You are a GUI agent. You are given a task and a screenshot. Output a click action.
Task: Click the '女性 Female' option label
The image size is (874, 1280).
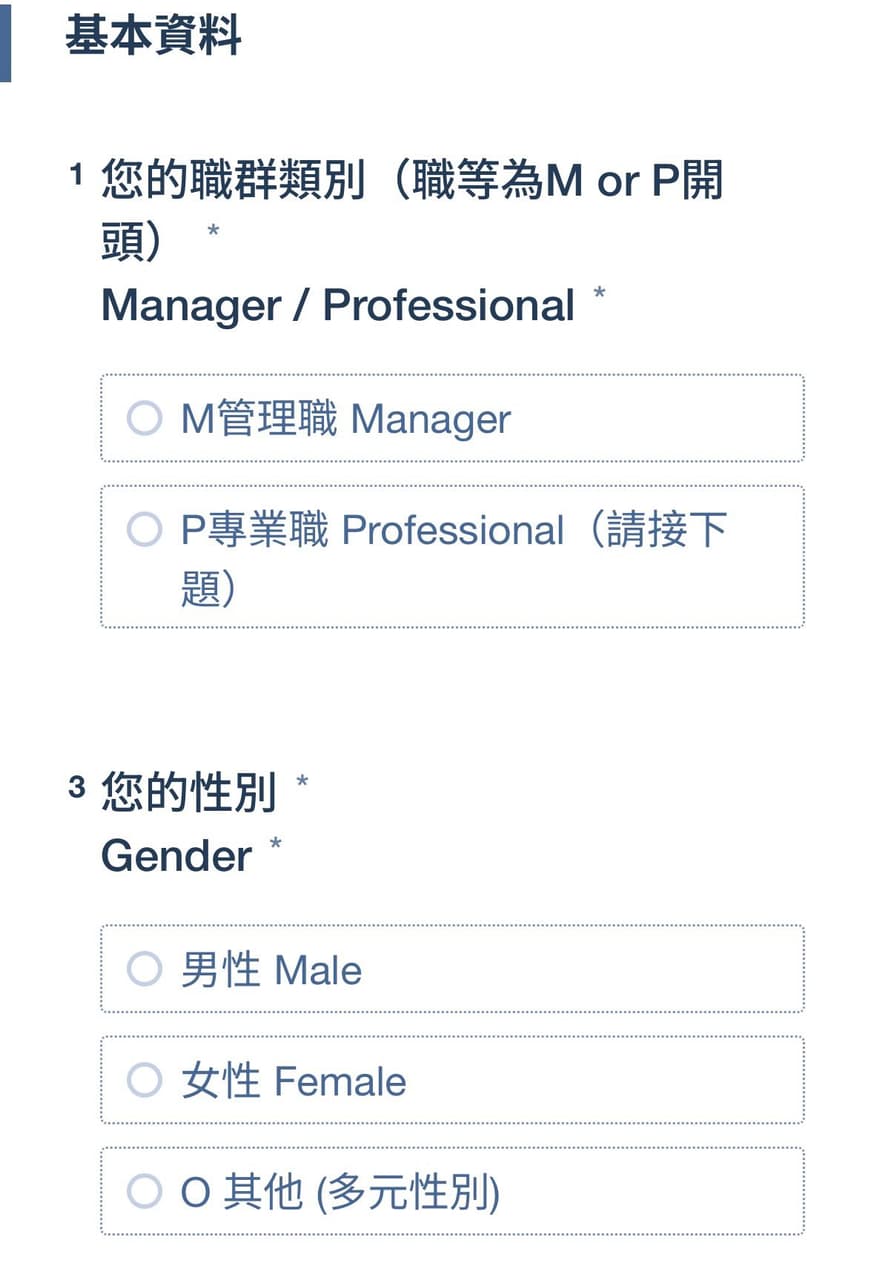click(x=293, y=1081)
